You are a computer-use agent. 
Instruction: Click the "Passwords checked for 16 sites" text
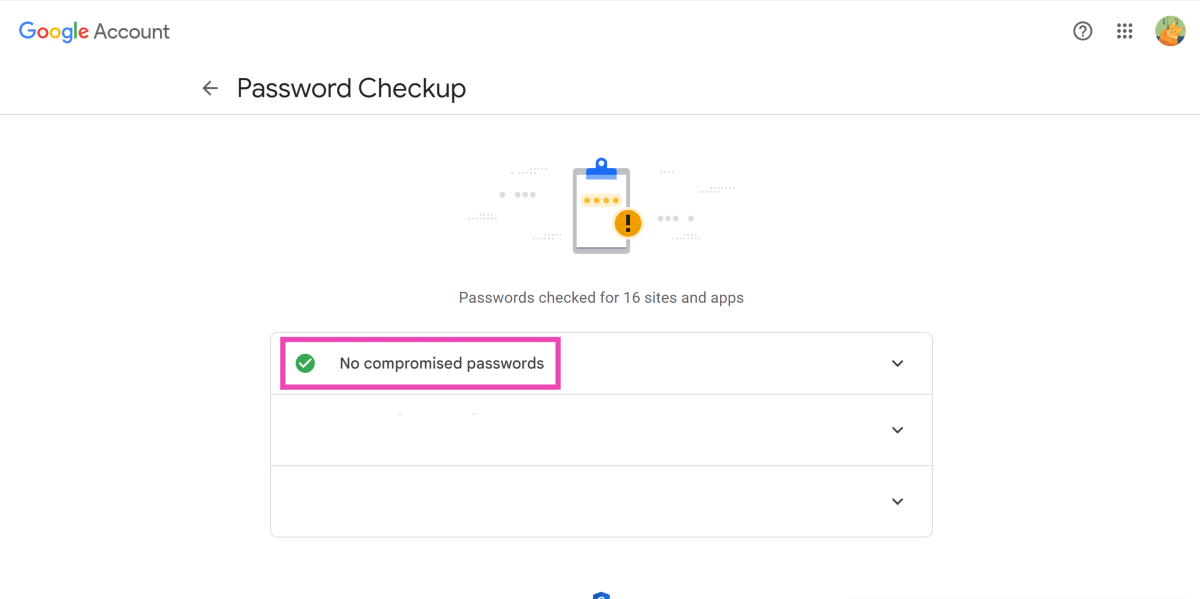pos(601,297)
